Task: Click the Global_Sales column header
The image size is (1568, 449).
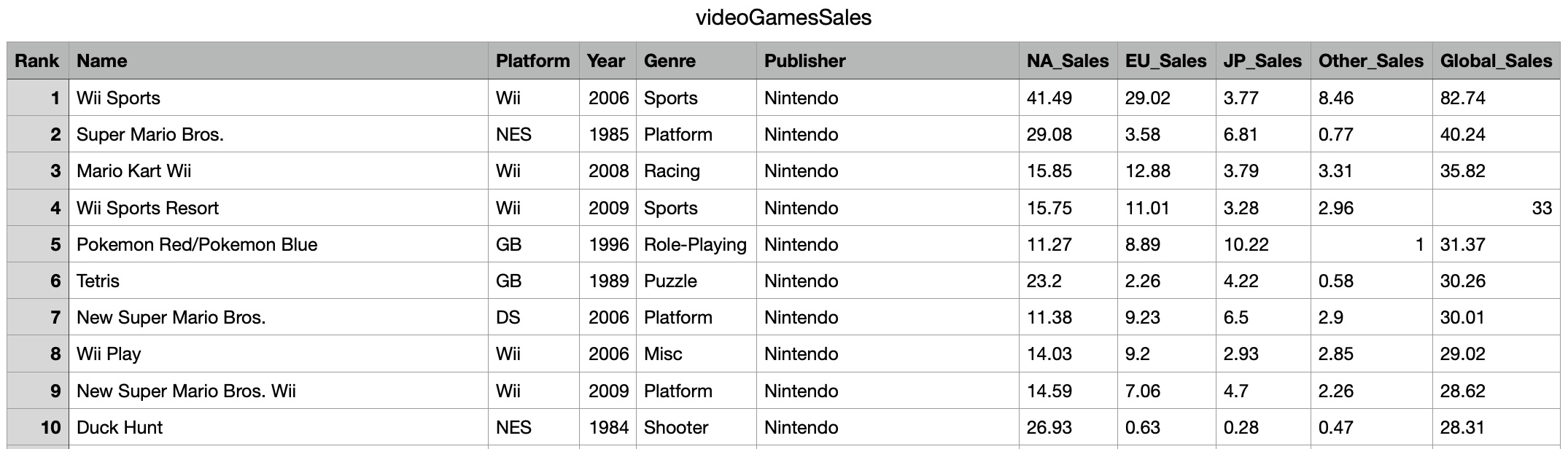Action: click(x=1496, y=61)
